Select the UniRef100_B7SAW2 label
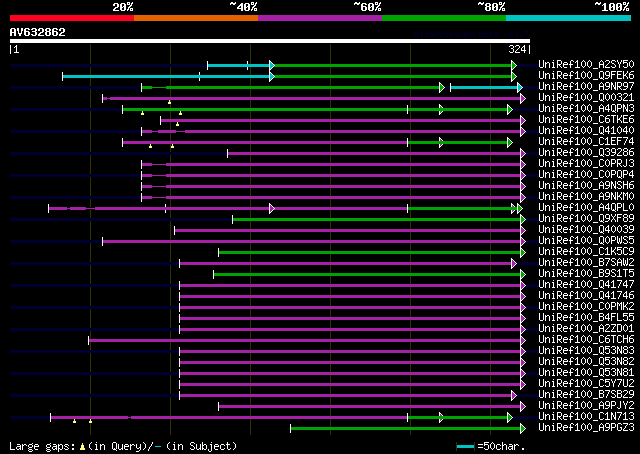 (x=586, y=263)
